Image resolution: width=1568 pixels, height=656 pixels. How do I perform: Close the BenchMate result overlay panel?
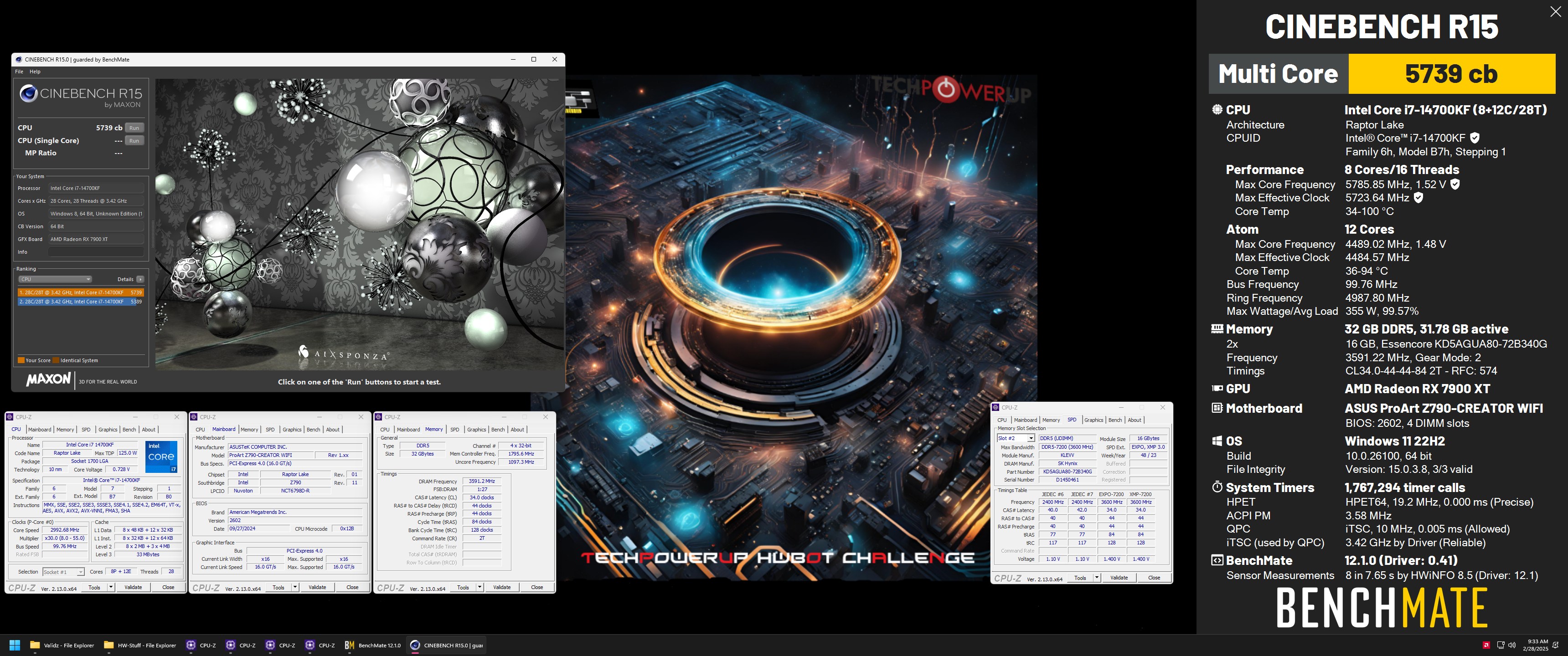click(x=1555, y=12)
